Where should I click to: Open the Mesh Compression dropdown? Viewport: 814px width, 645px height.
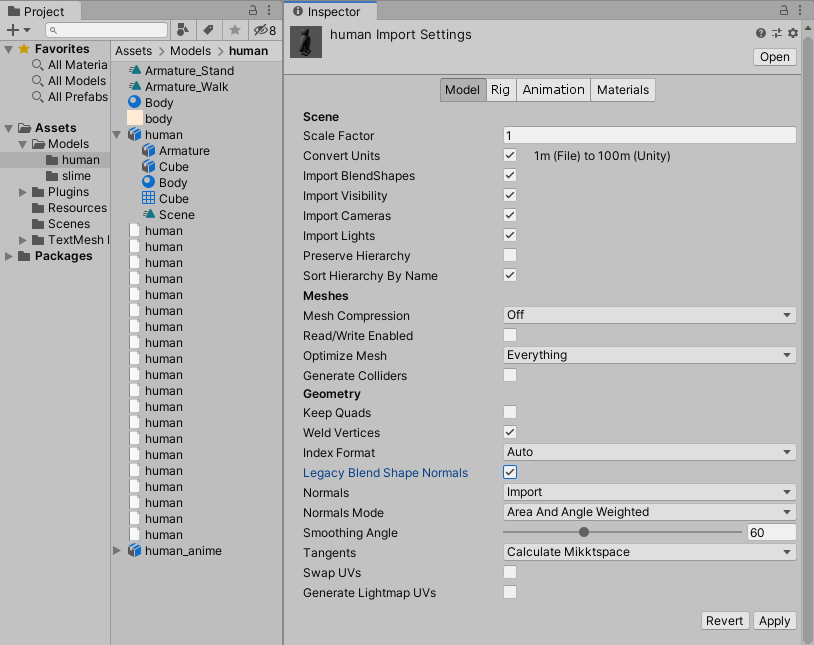[649, 315]
